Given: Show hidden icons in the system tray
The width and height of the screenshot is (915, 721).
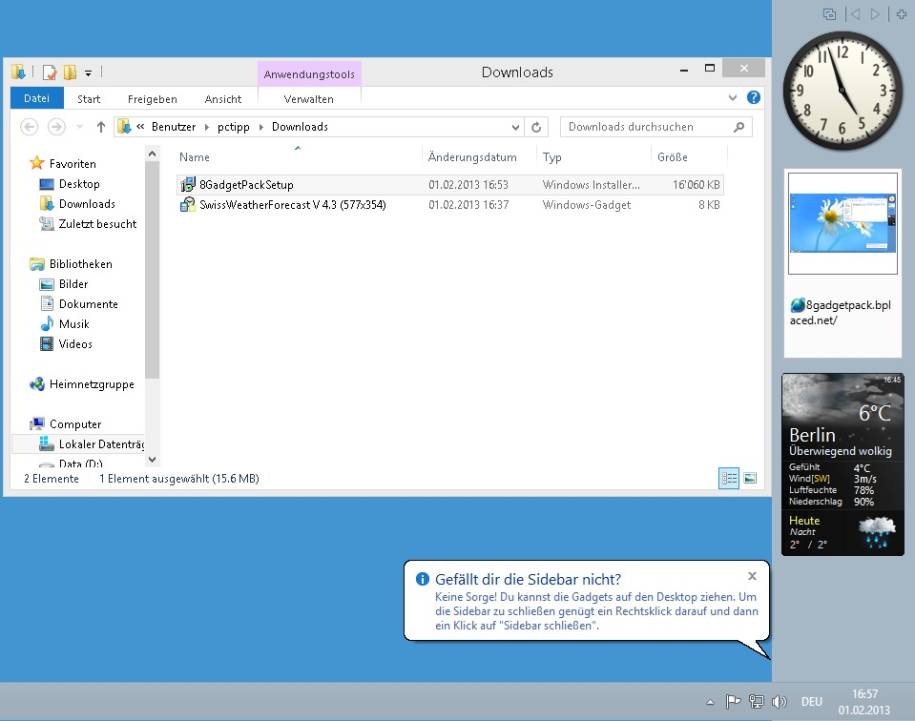Looking at the screenshot, I should pyautogui.click(x=709, y=701).
